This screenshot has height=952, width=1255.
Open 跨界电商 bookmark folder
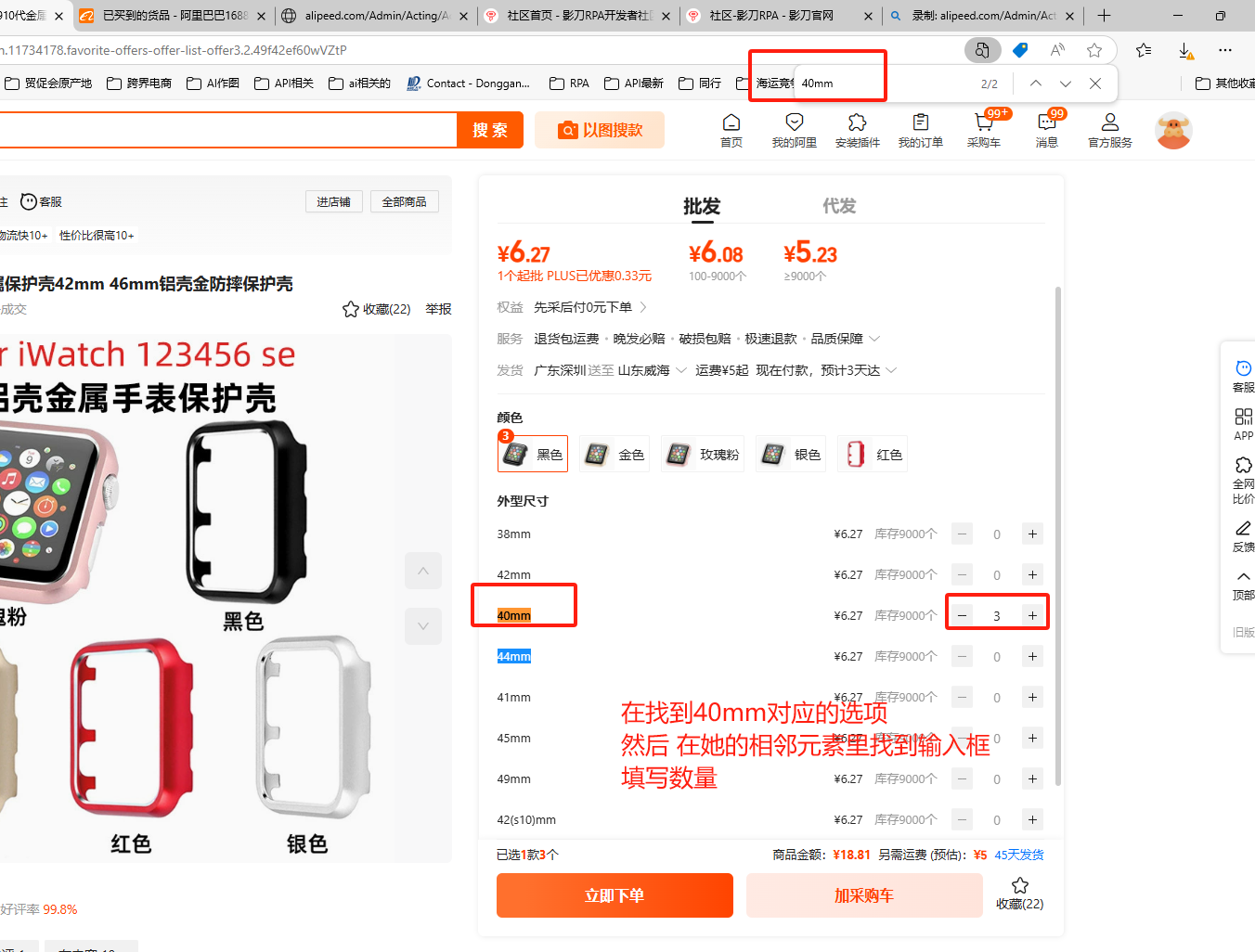[x=139, y=84]
